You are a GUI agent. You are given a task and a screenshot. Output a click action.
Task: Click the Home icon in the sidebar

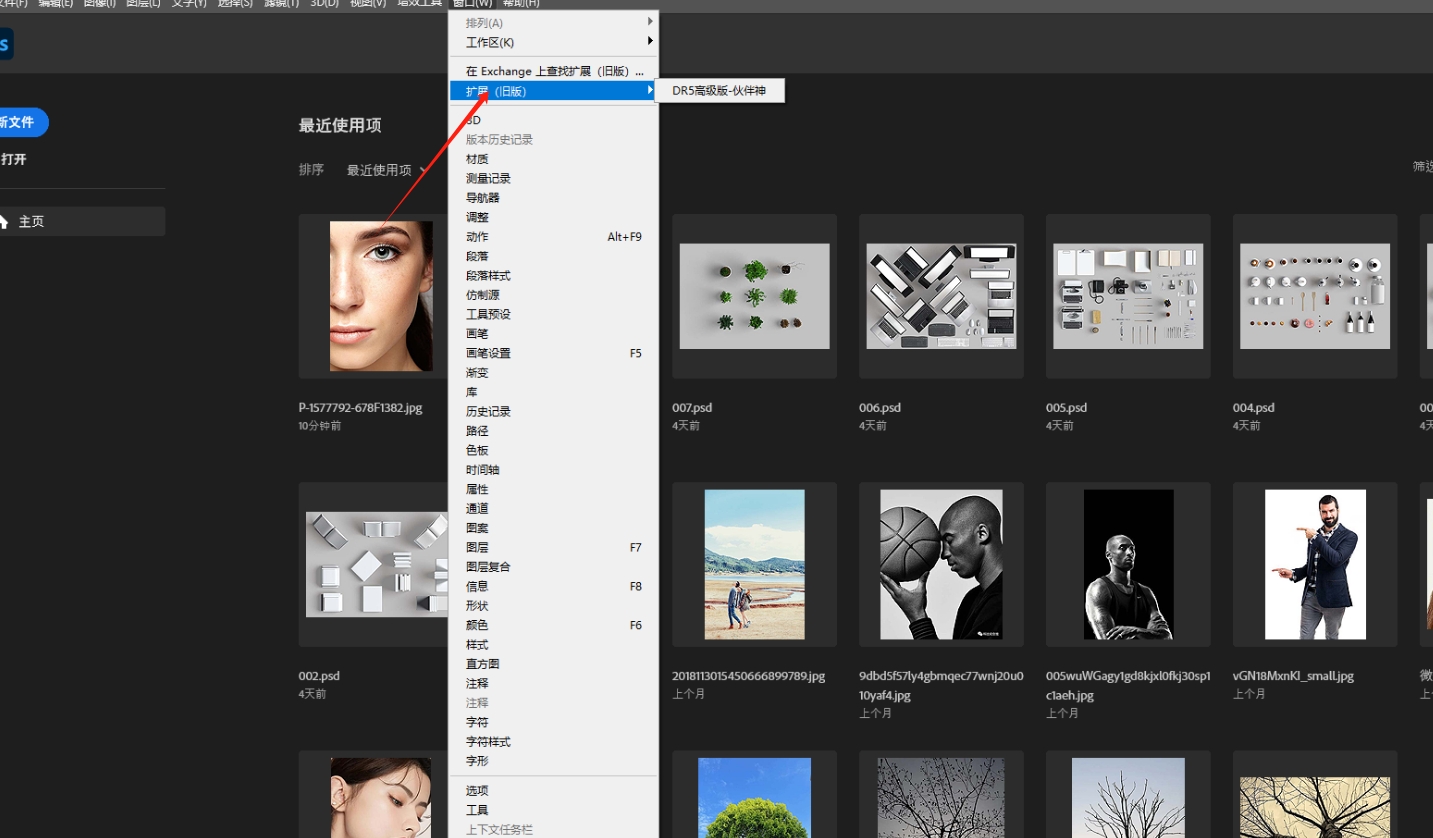click(4, 221)
